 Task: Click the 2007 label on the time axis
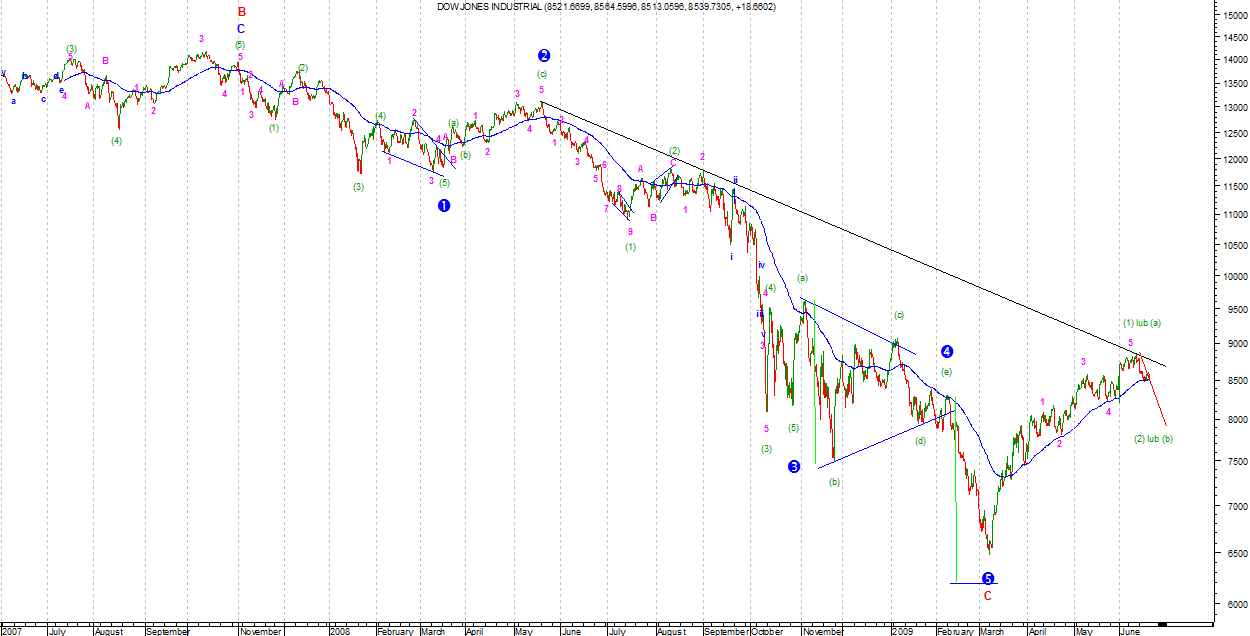pos(14,631)
